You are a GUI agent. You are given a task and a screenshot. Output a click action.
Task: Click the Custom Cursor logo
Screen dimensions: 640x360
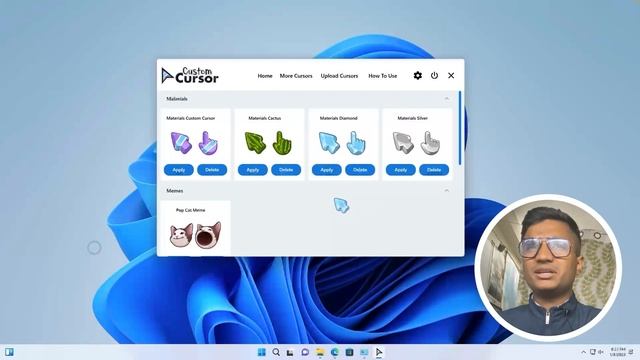(x=190, y=76)
